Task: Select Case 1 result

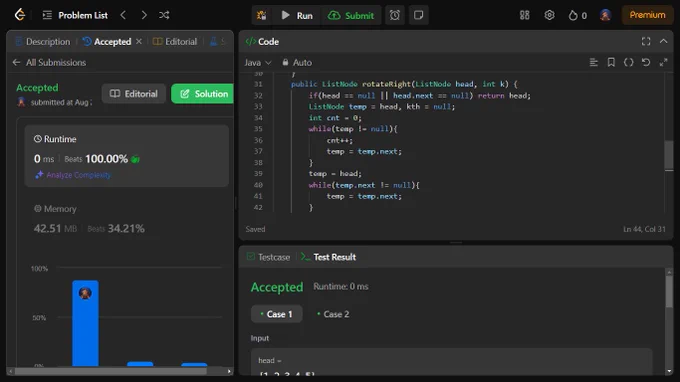Action: [276, 314]
